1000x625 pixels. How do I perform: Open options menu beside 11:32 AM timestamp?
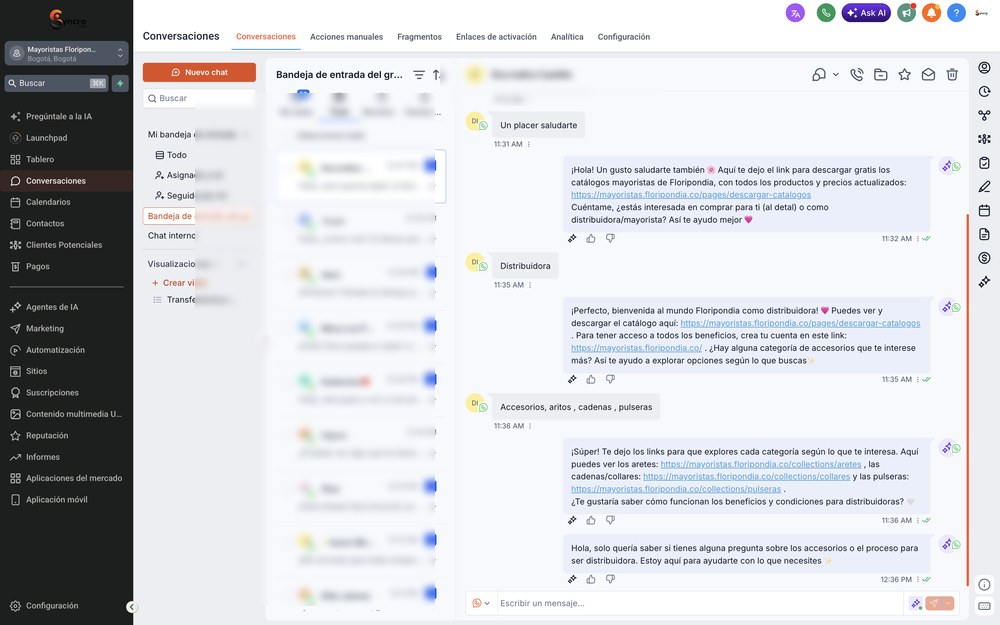[918, 239]
